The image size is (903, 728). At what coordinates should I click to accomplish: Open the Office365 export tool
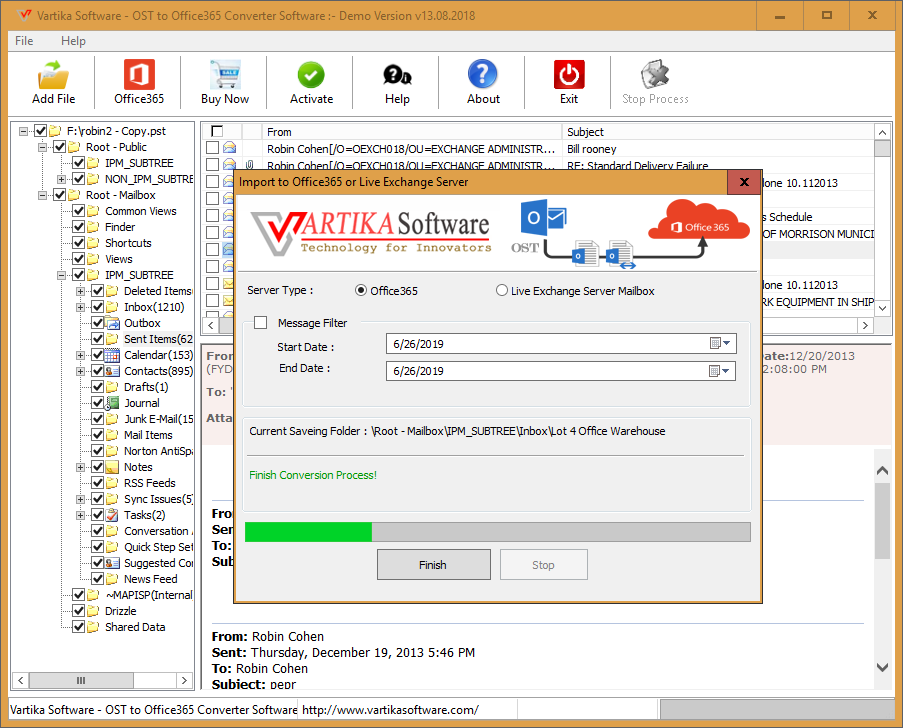click(x=139, y=75)
